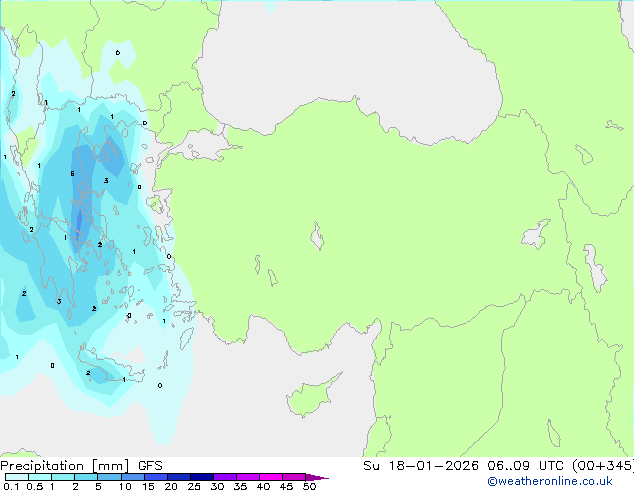This screenshot has height=490, width=634.
Task: Click the '30' legend value label
Action: (217, 486)
